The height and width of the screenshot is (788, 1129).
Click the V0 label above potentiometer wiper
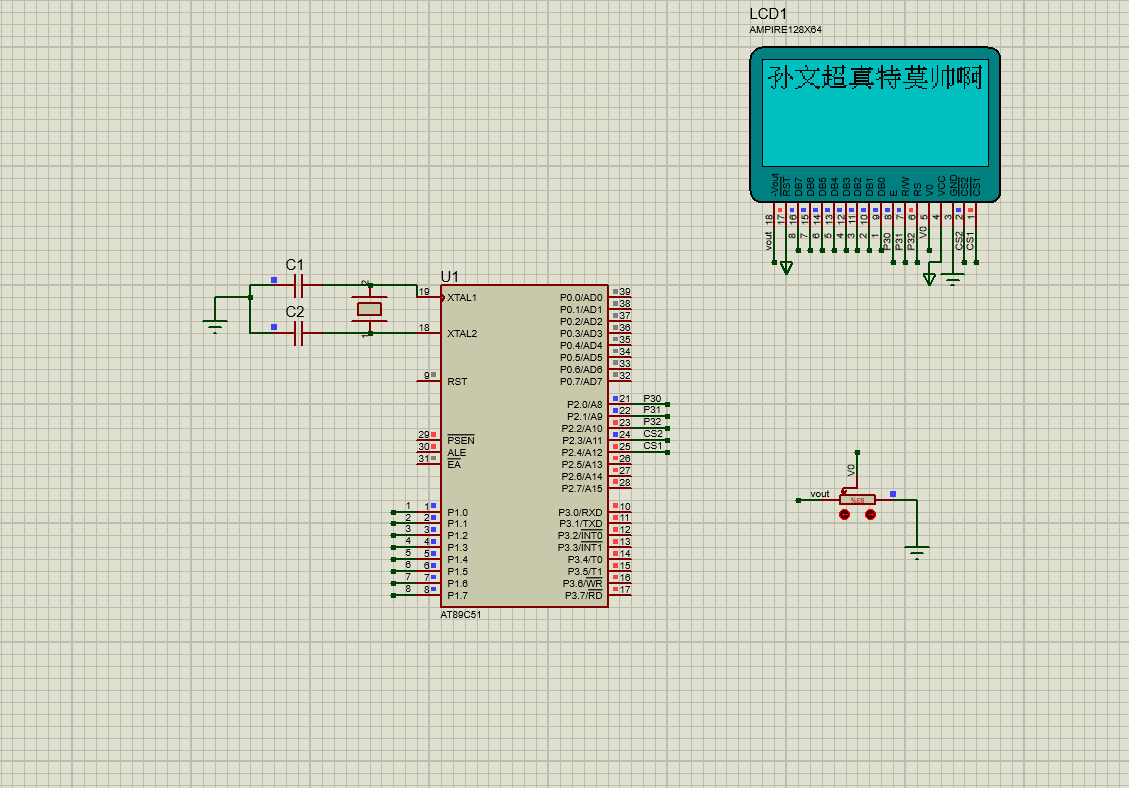pyautogui.click(x=851, y=470)
